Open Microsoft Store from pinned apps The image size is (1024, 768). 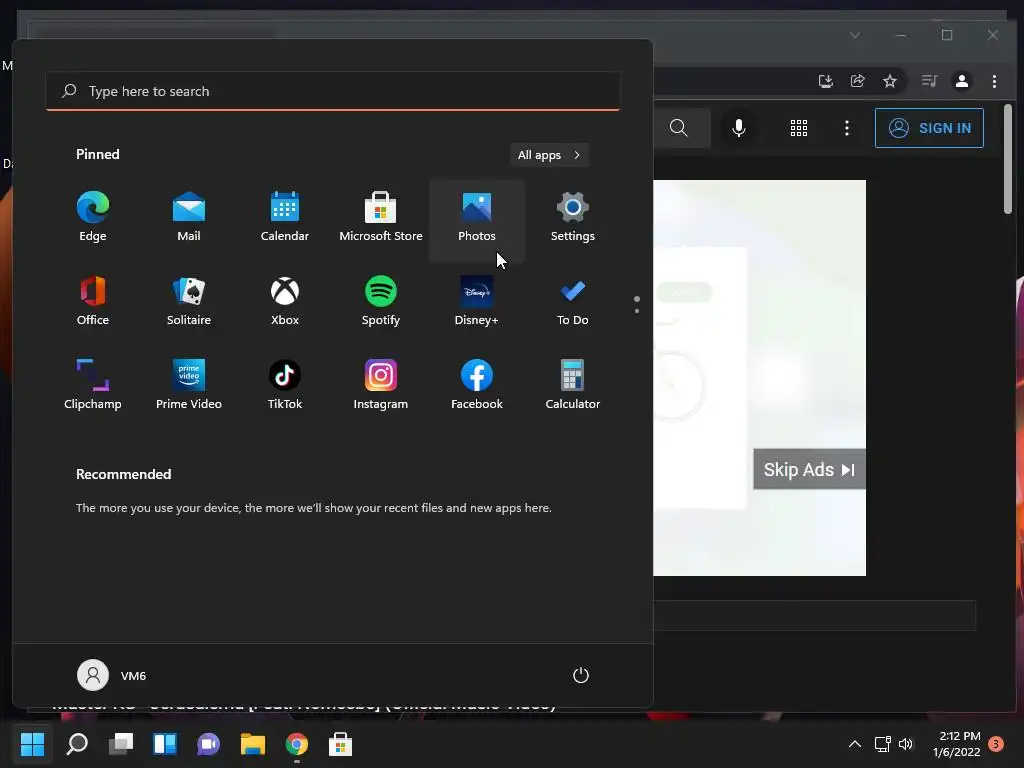point(381,217)
